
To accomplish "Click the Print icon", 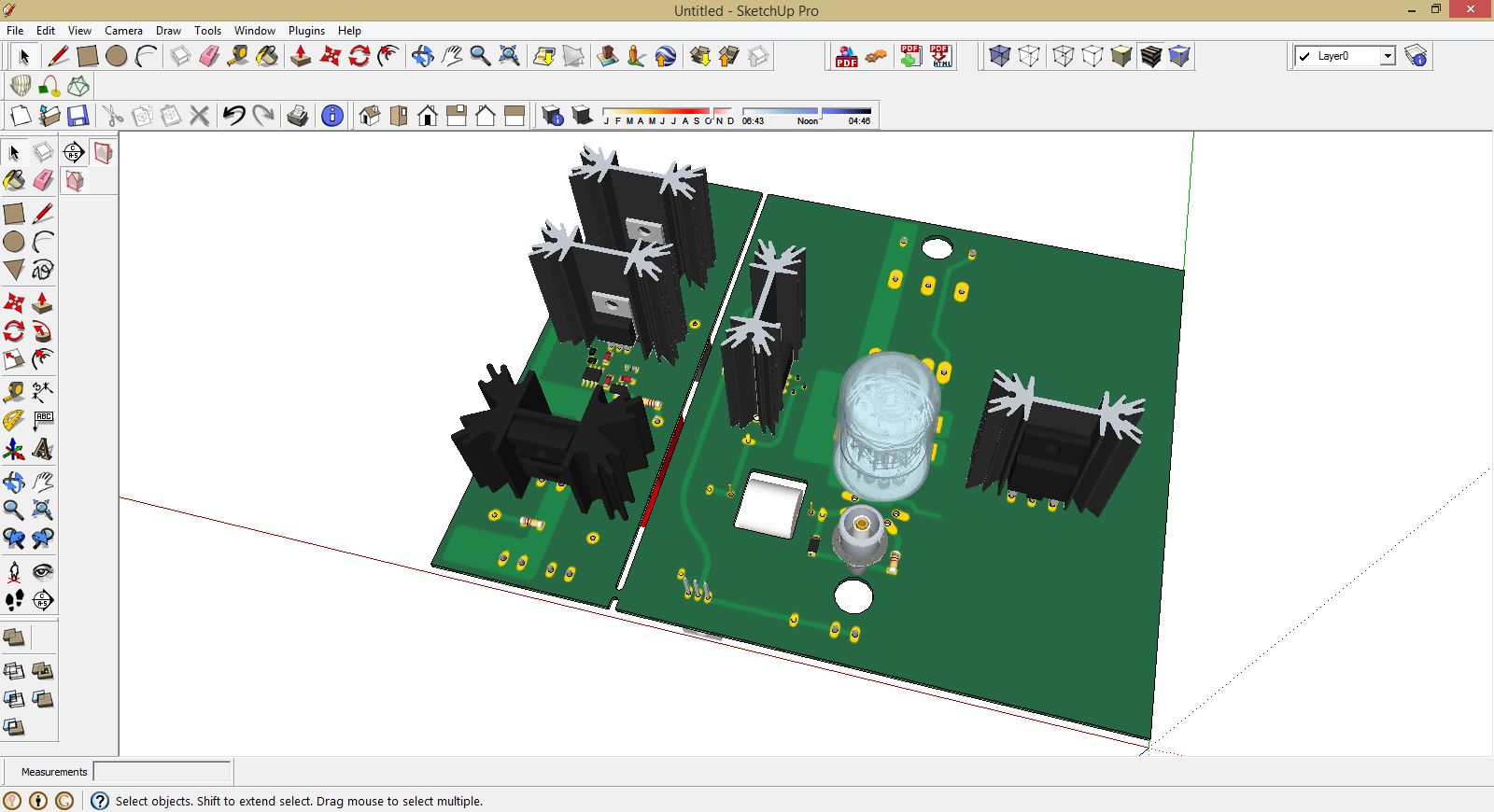I will tap(298, 116).
